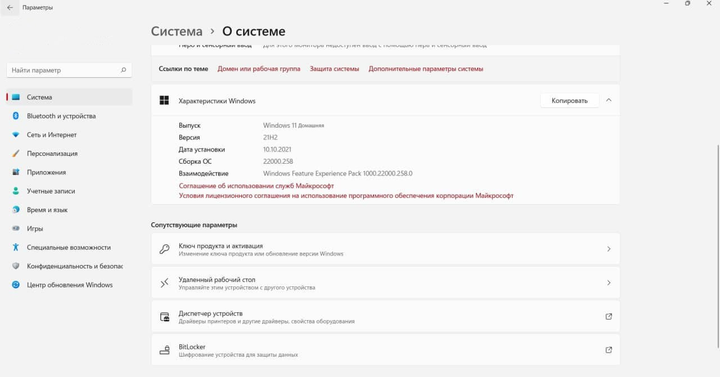Open chevron on Удаленный рабочий стол
Viewport: 720px width, 377px height.
point(609,282)
